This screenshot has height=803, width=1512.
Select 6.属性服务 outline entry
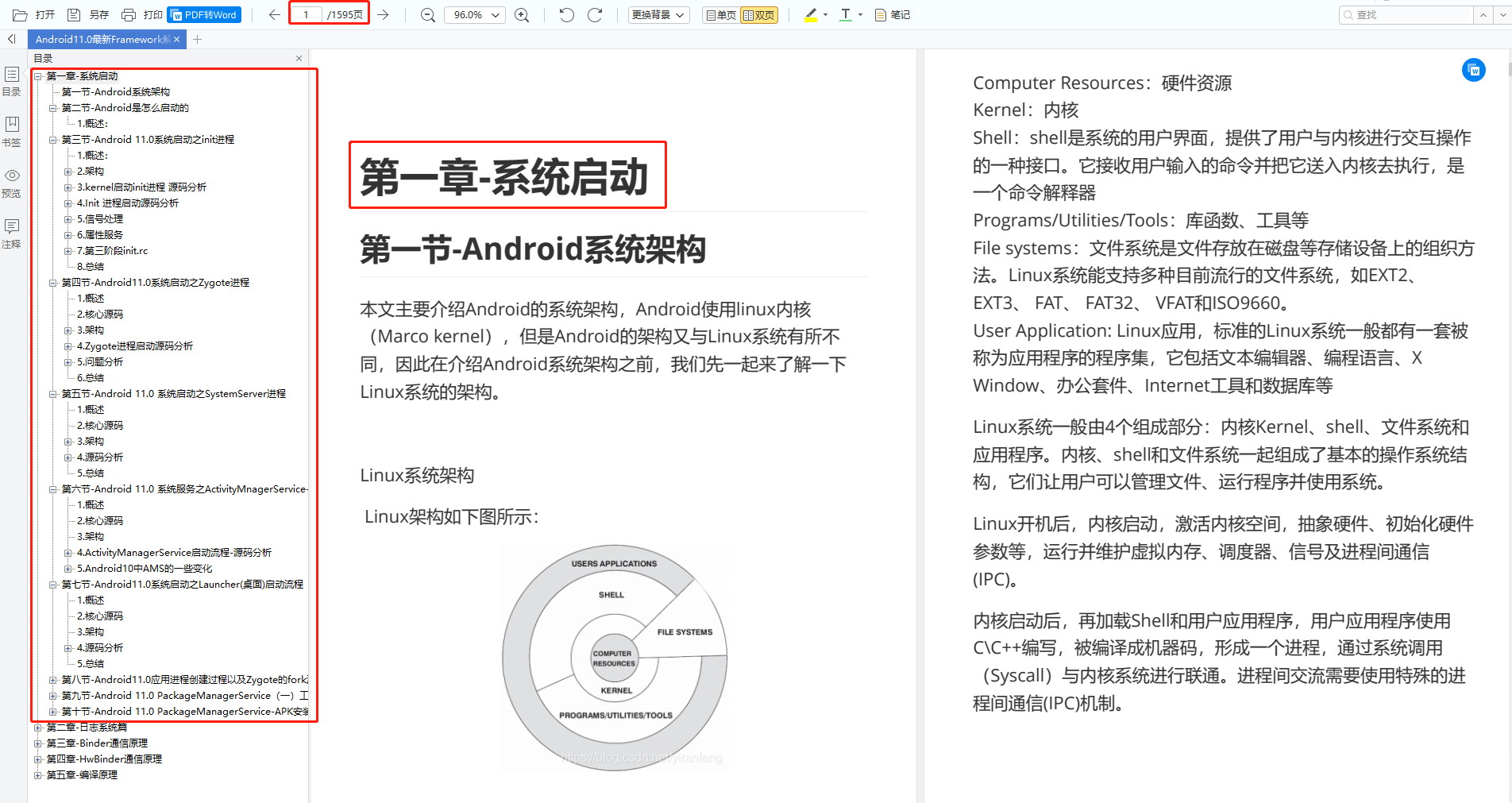click(100, 235)
